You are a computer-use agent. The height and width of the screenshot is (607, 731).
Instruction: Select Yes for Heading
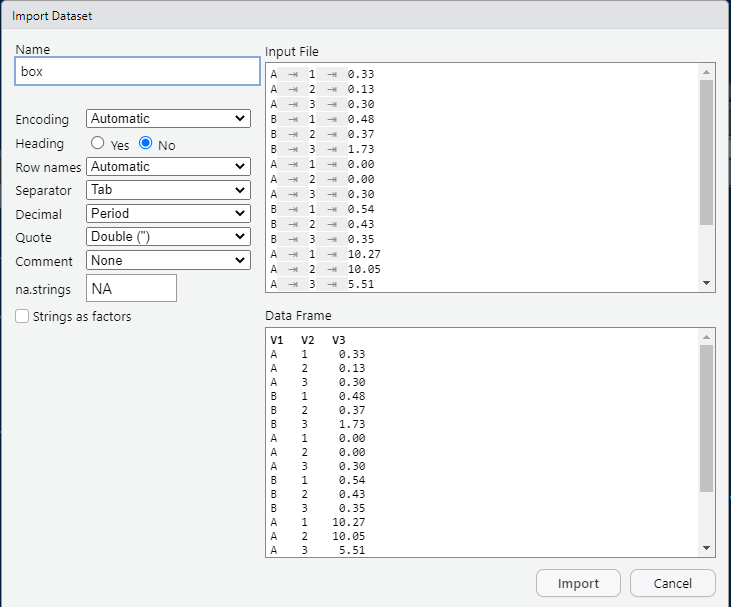tap(97, 143)
